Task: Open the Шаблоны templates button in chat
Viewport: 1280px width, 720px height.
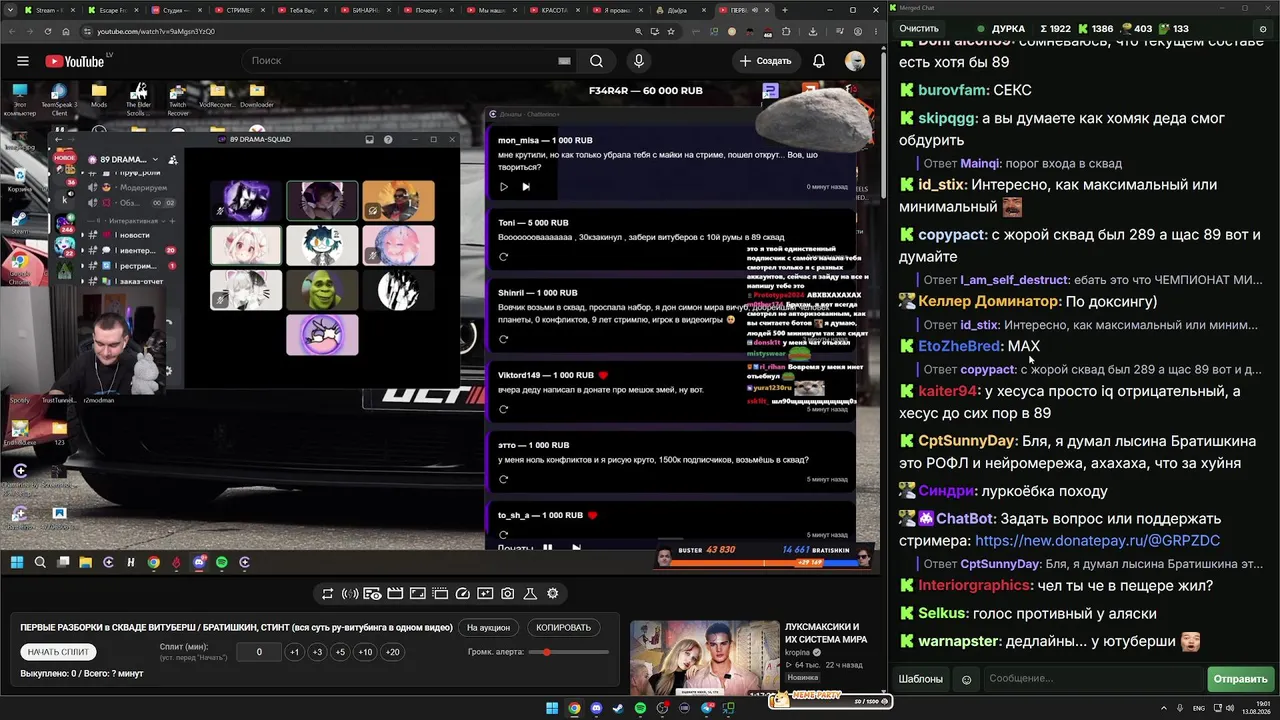Action: (x=921, y=679)
